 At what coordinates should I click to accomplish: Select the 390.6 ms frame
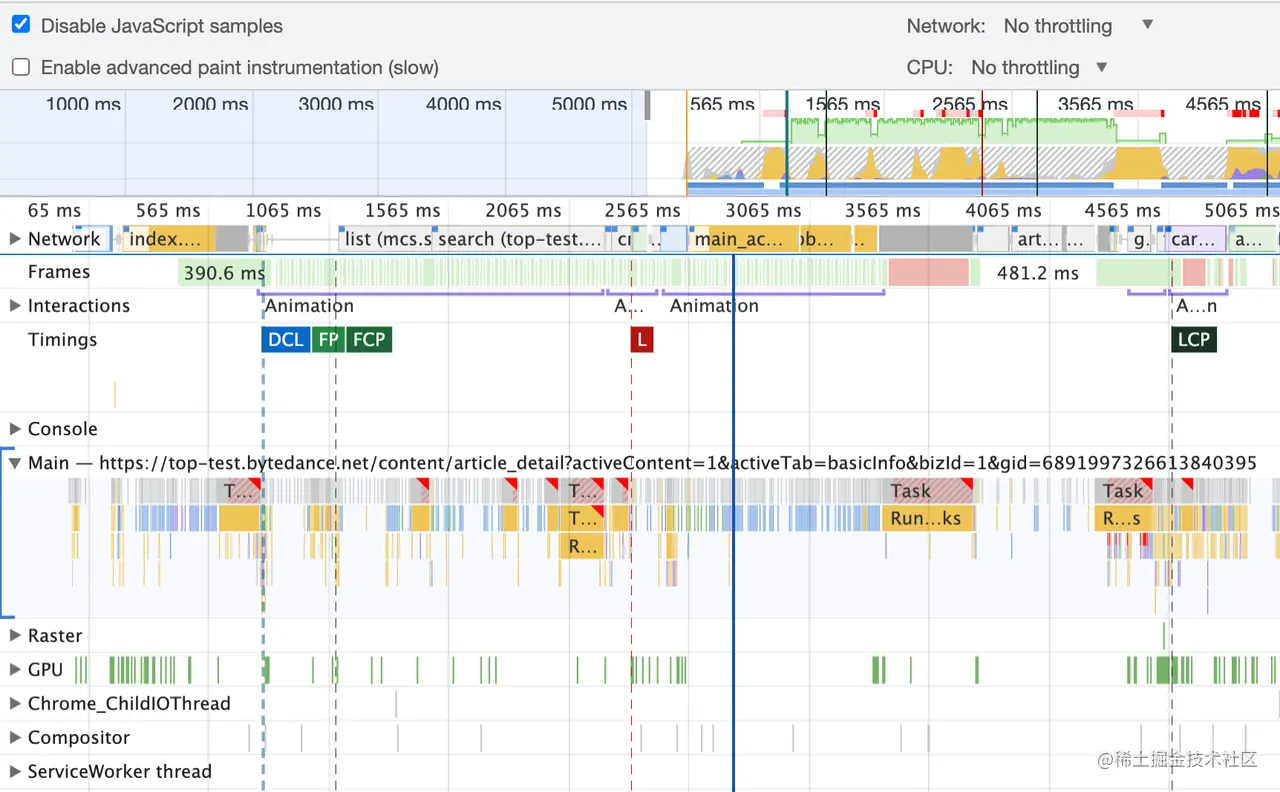tap(222, 272)
